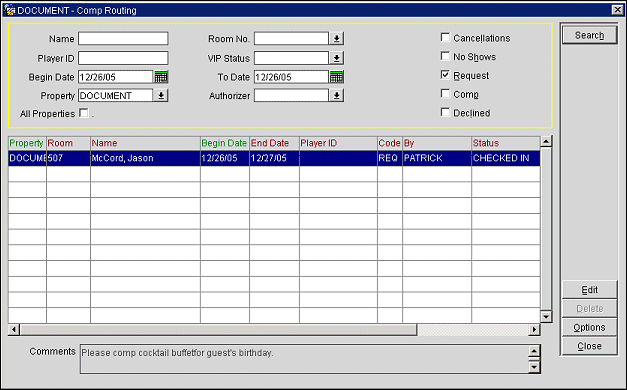Click the results grid scroll down arrow
This screenshot has width=627, height=390.
coord(546,317)
